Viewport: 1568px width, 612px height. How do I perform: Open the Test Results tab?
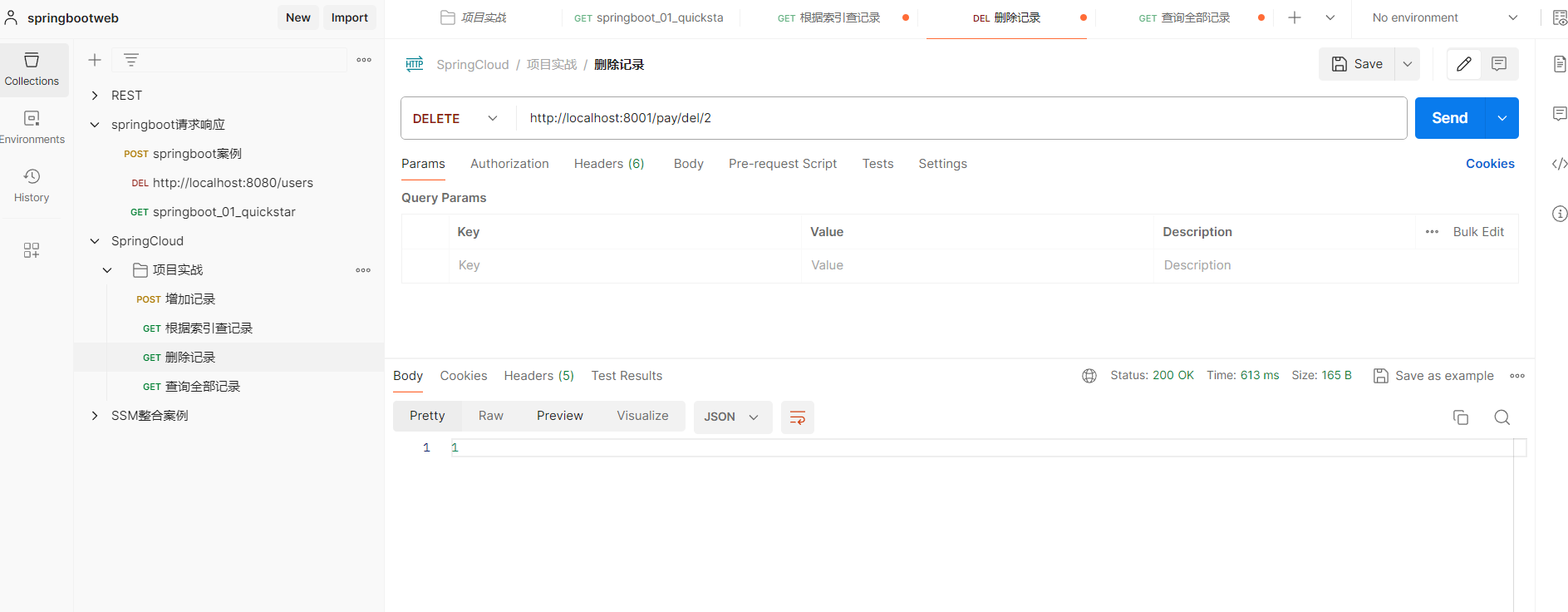point(627,376)
